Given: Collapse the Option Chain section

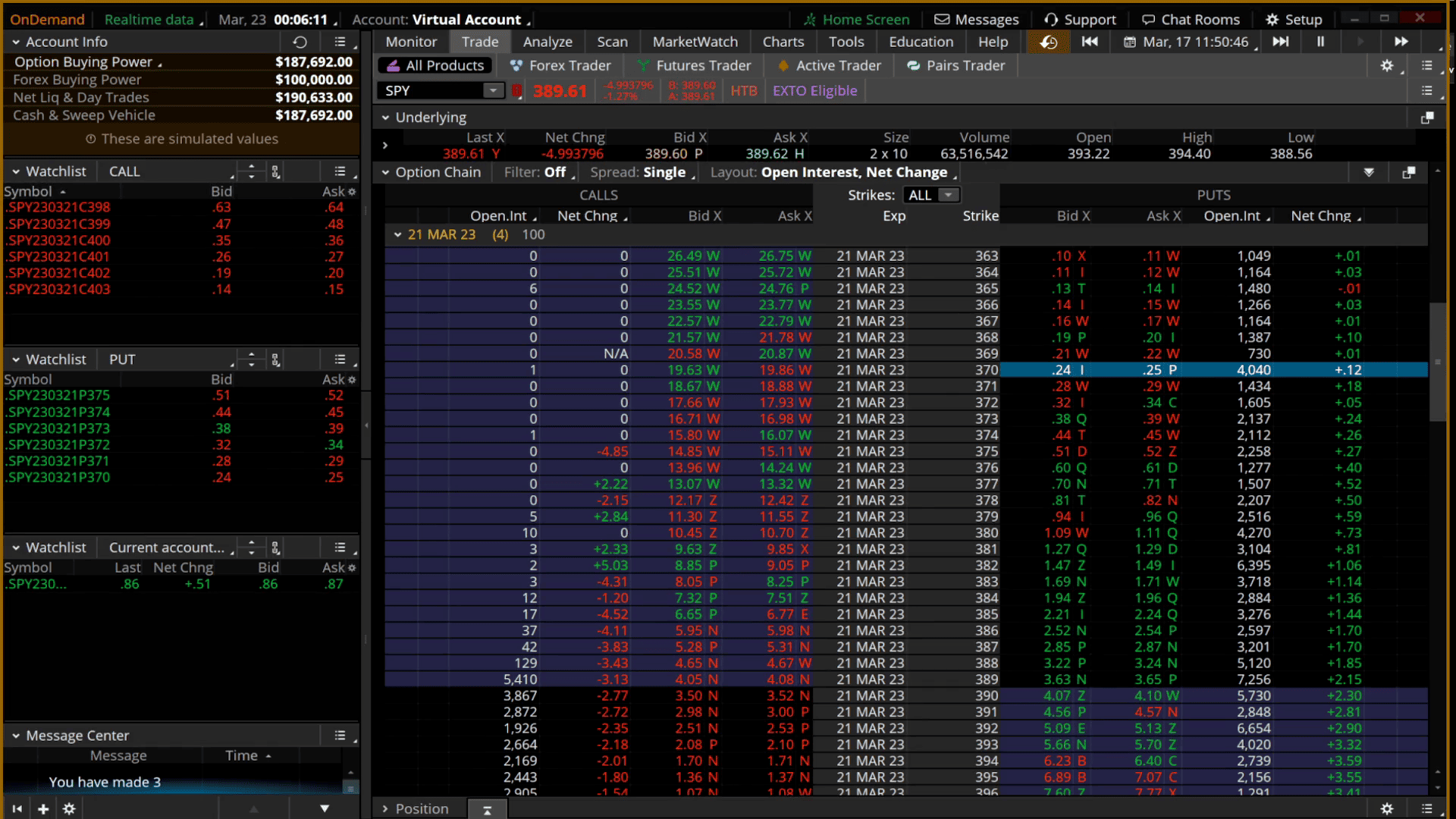Looking at the screenshot, I should point(385,172).
